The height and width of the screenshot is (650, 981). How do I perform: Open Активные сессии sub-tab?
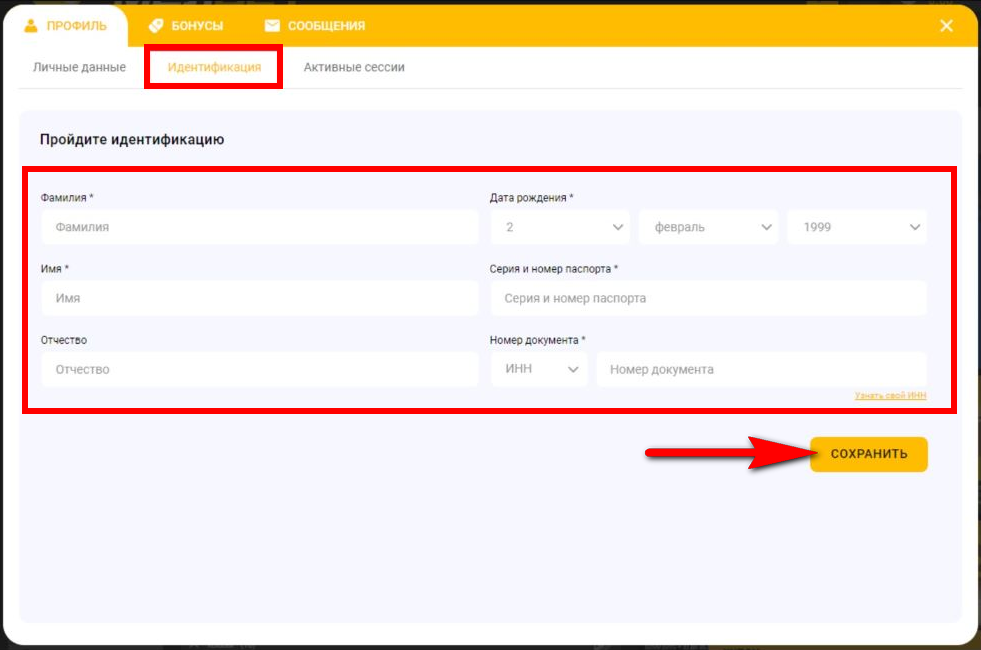[x=354, y=67]
